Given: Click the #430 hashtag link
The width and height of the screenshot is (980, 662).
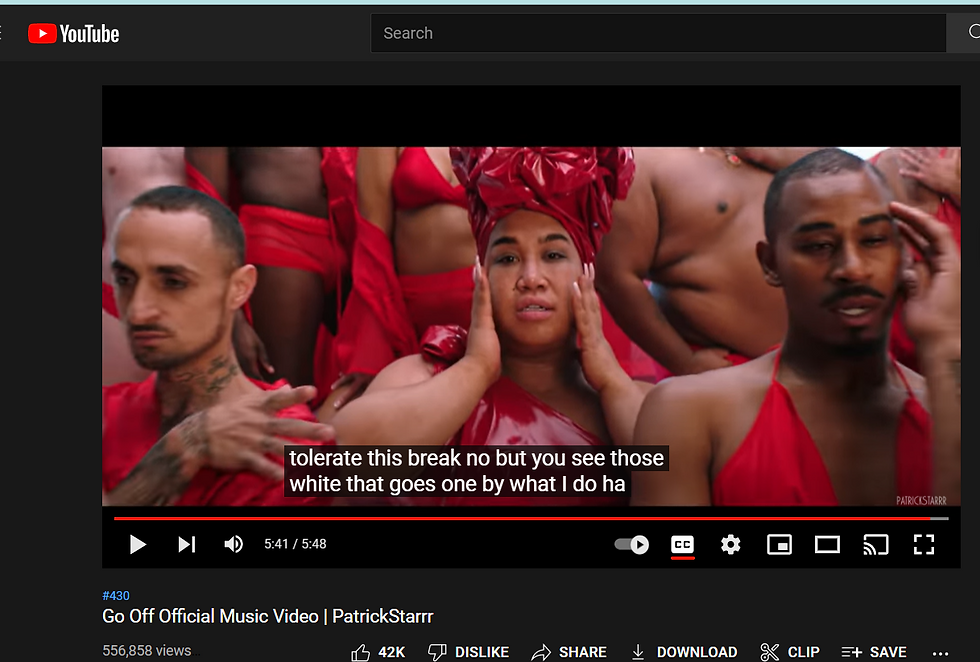Looking at the screenshot, I should (x=116, y=596).
